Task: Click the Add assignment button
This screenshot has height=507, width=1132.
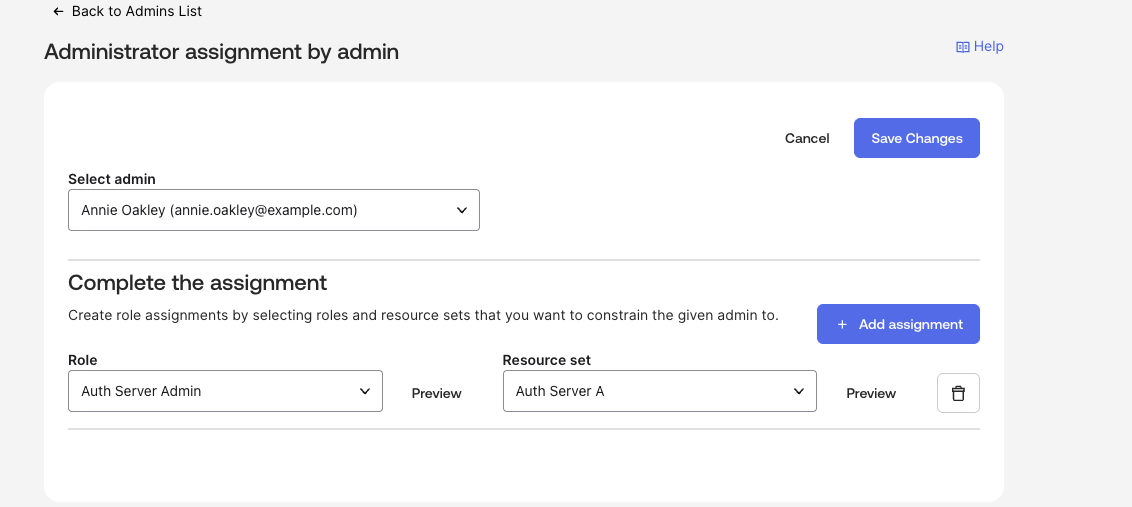Action: [898, 324]
